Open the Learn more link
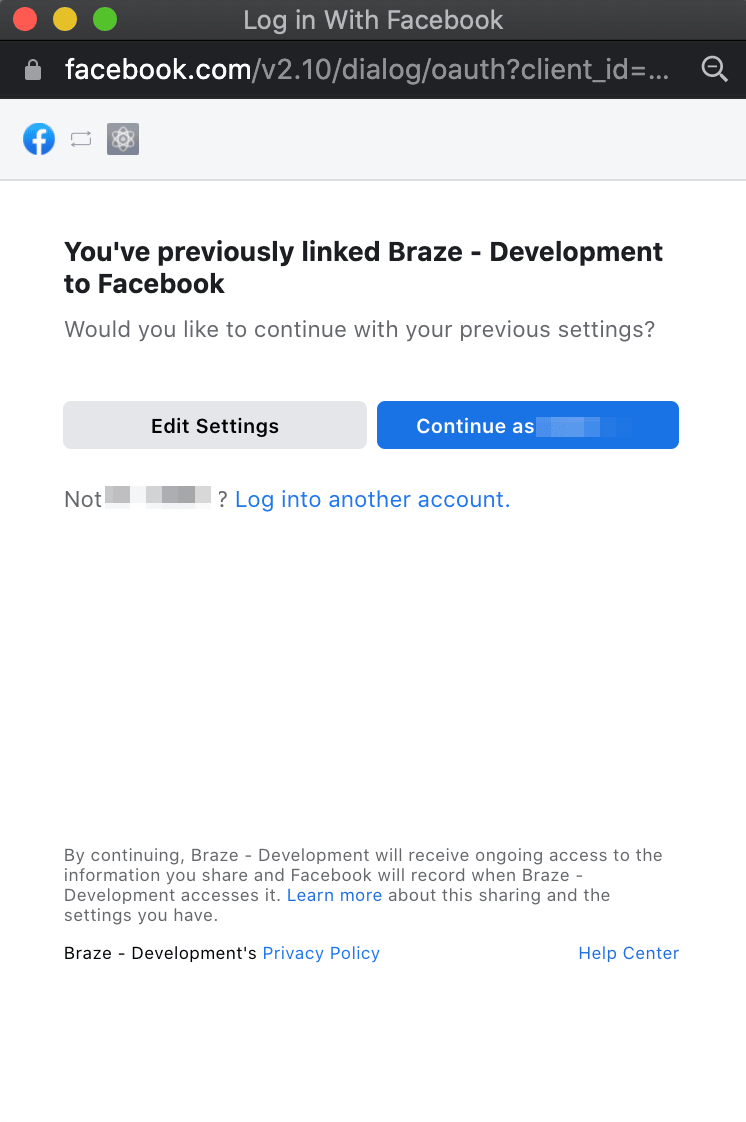746x1122 pixels. coord(334,895)
